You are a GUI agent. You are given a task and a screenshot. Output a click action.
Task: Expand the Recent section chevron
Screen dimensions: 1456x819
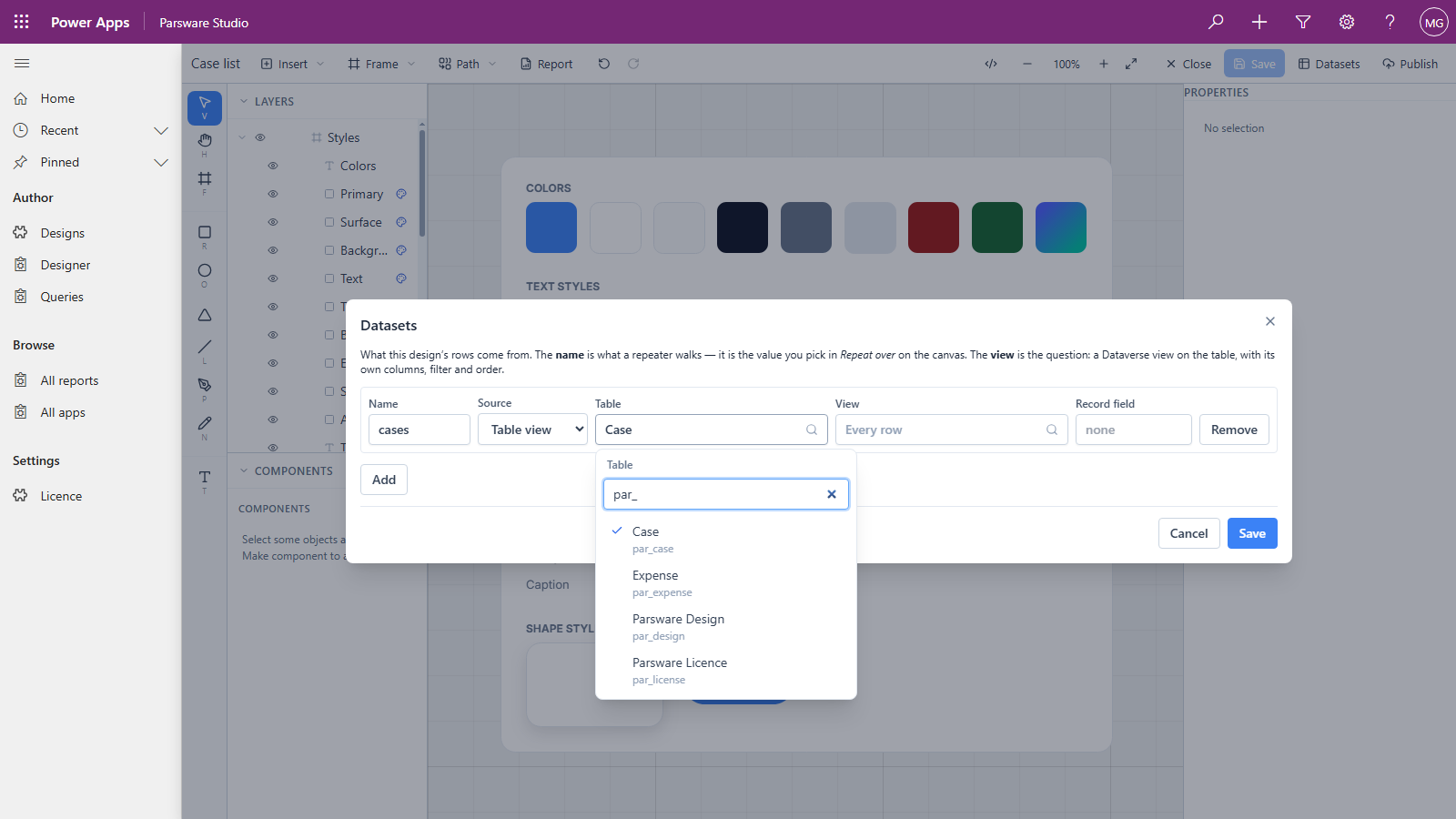(x=161, y=130)
